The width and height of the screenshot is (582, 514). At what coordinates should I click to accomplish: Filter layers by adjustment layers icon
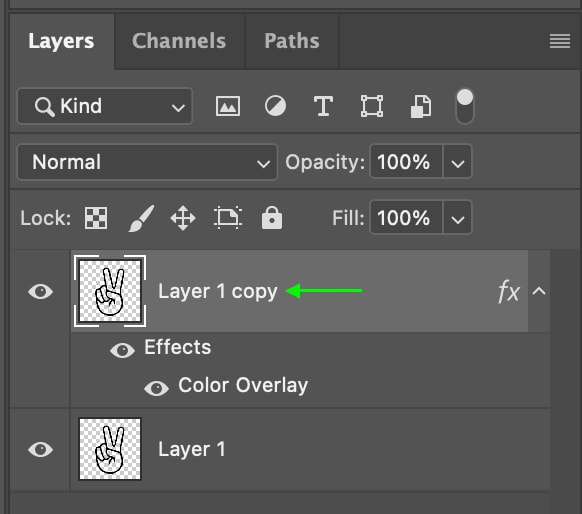[275, 106]
